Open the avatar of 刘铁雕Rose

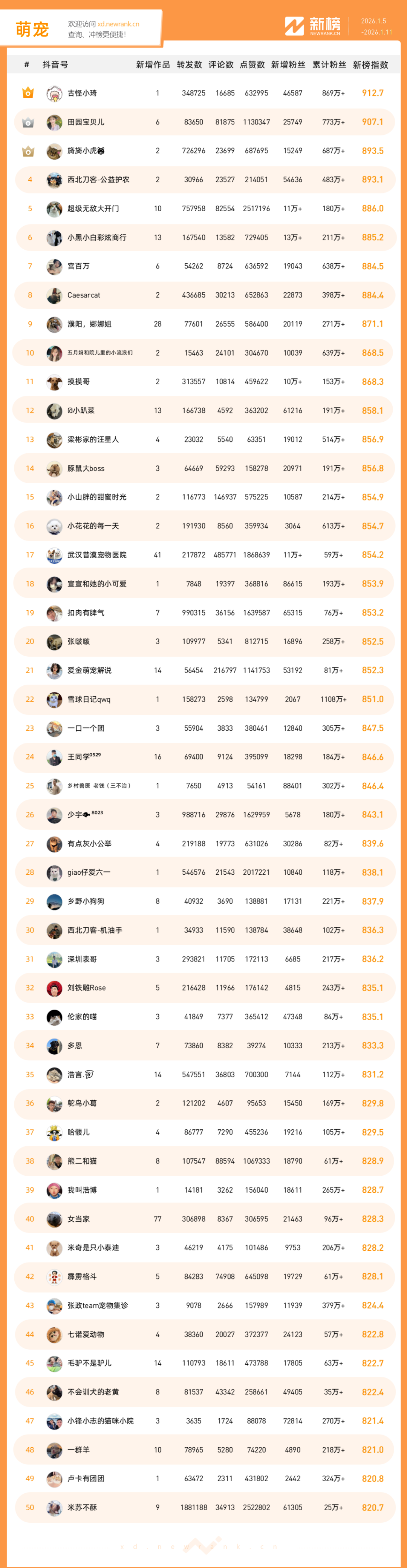pyautogui.click(x=54, y=988)
